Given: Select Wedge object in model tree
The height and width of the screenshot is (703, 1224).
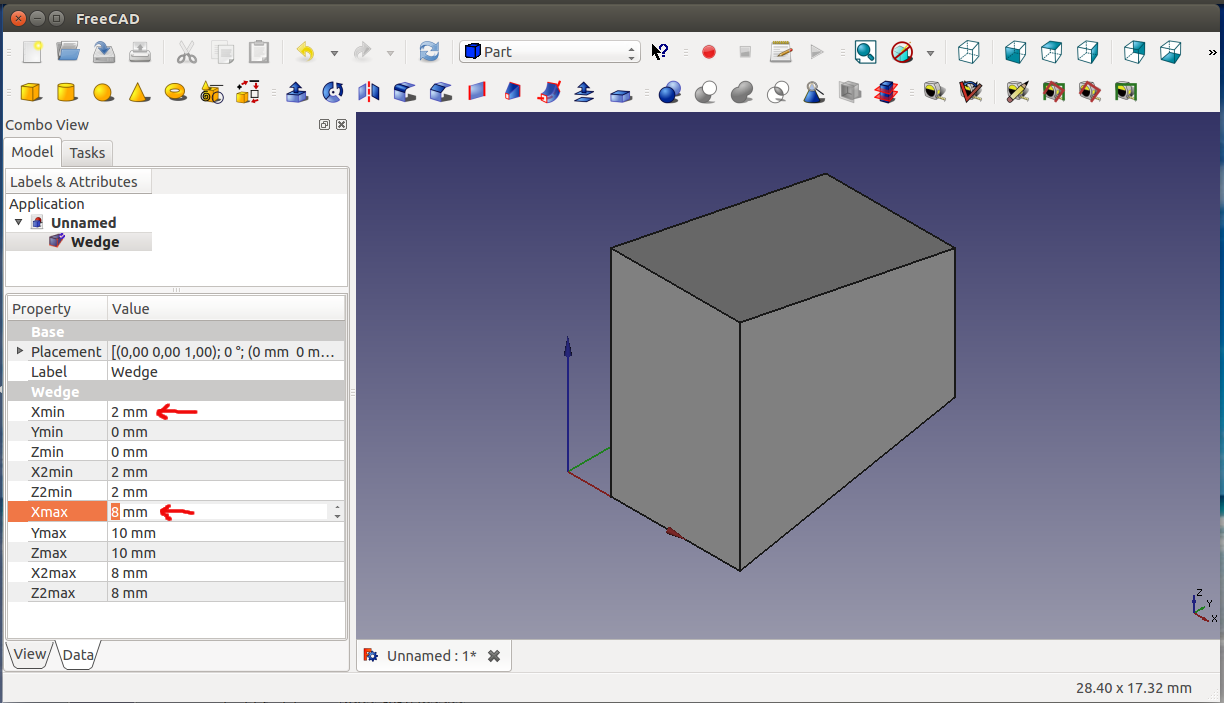Looking at the screenshot, I should click(x=94, y=242).
